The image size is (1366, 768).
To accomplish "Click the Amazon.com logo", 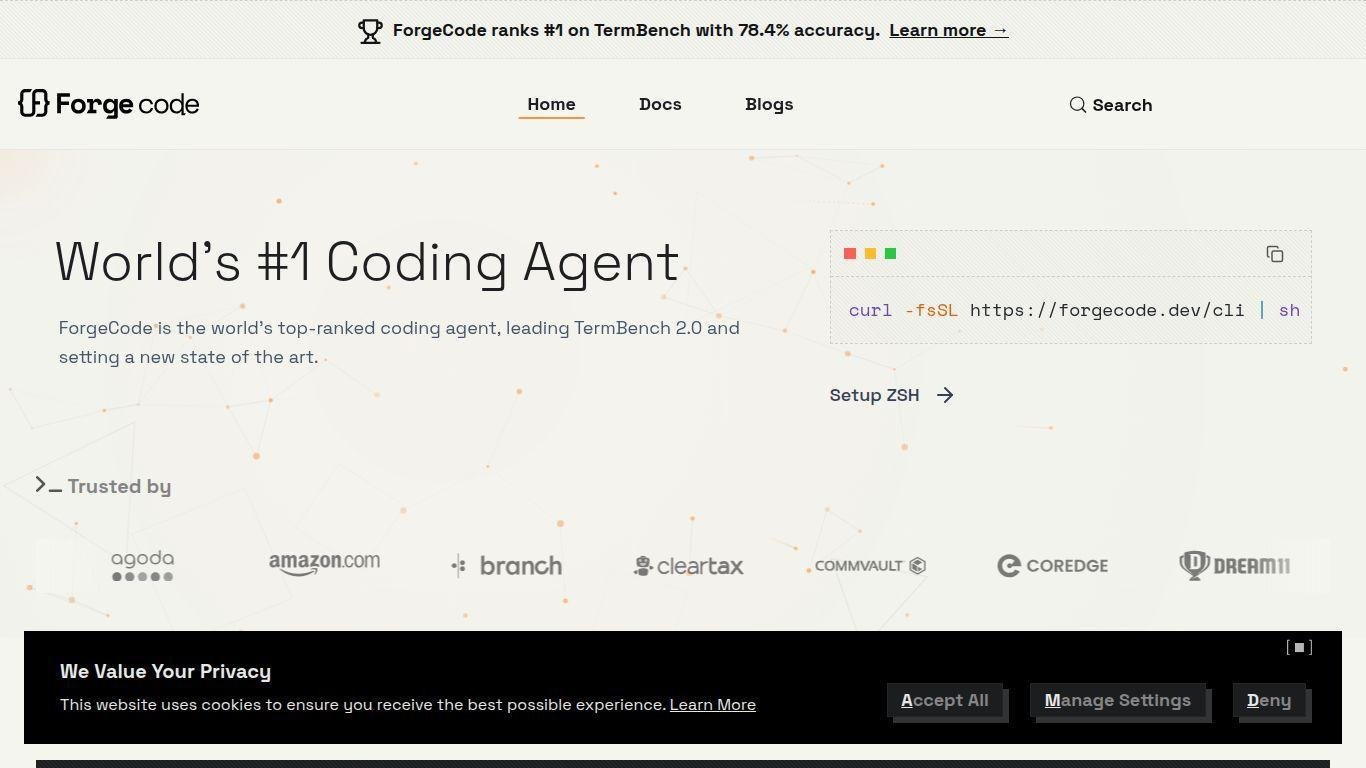I will coord(324,564).
